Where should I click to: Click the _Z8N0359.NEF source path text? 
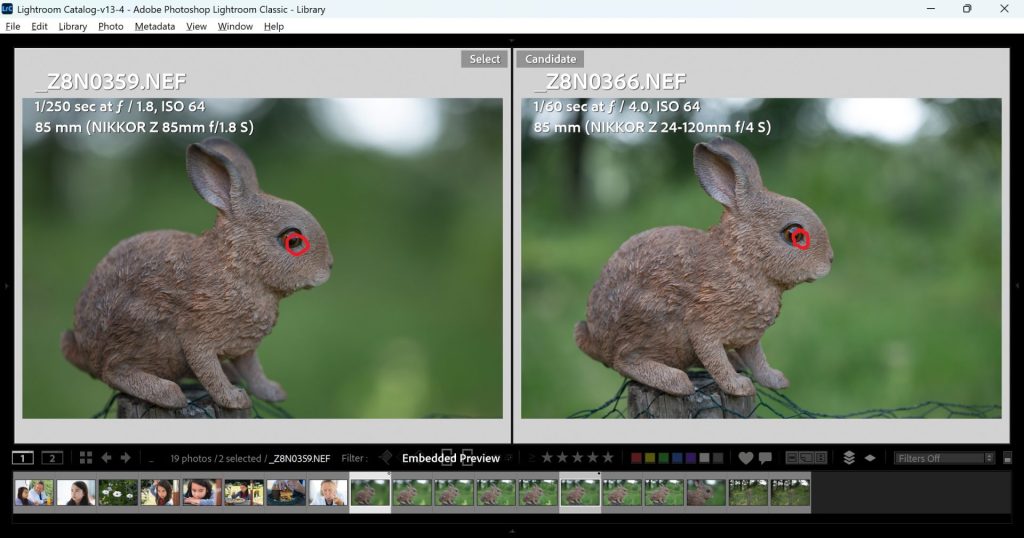[x=300, y=458]
